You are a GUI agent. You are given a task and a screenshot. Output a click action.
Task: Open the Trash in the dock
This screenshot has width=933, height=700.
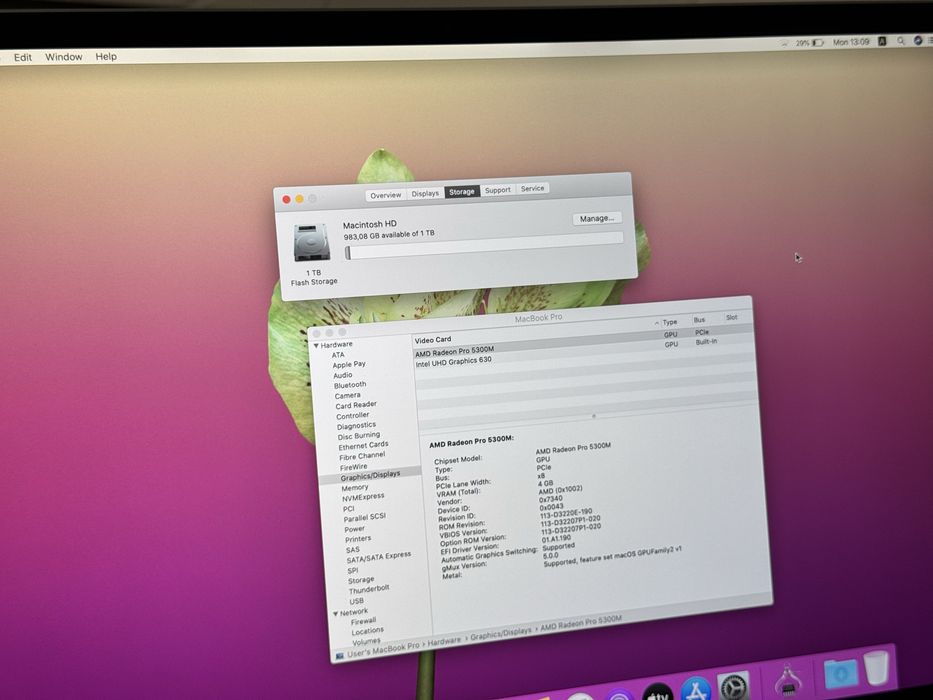876,668
